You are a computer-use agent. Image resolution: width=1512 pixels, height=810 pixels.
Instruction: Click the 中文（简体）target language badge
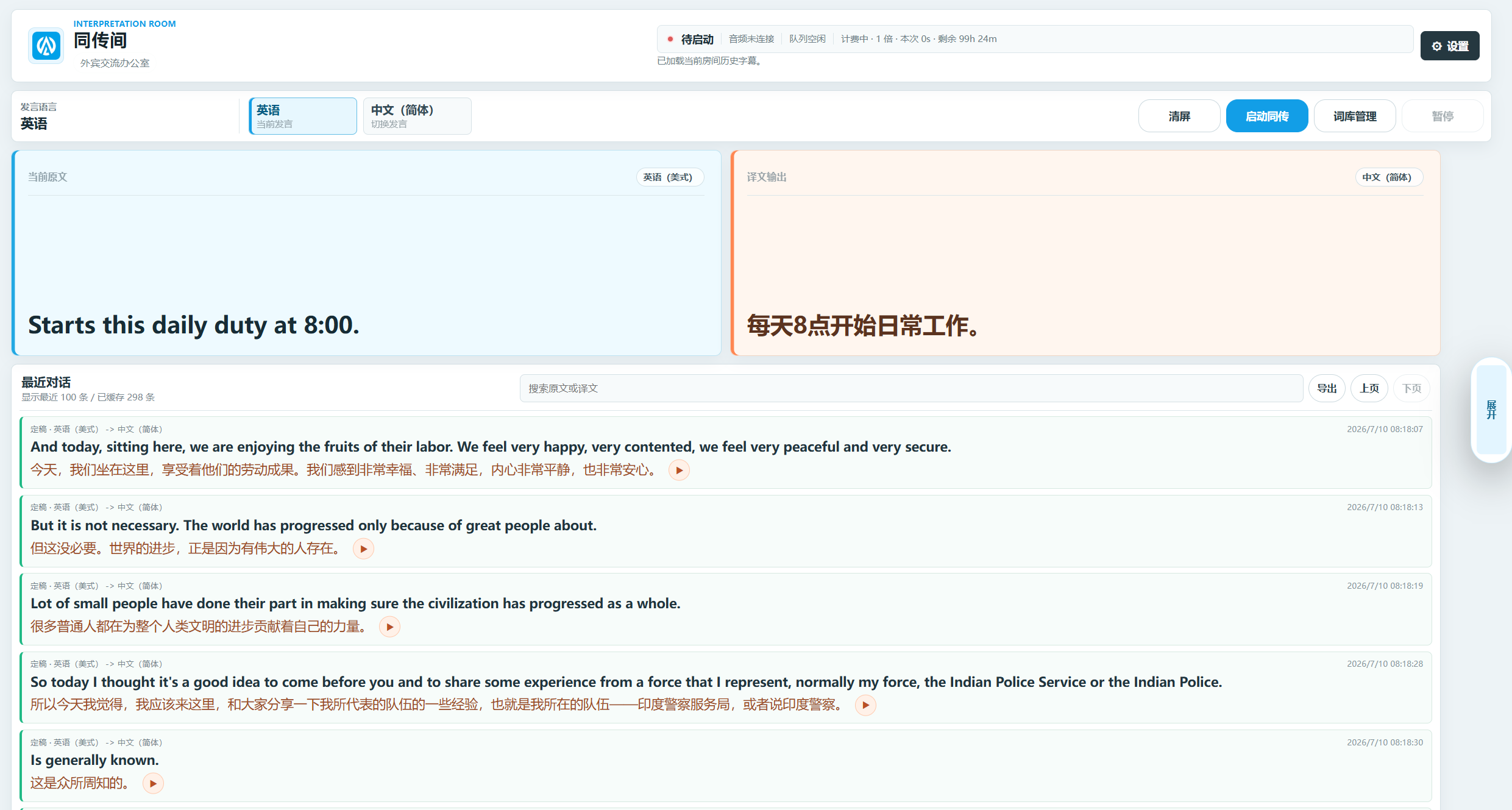coord(1388,177)
